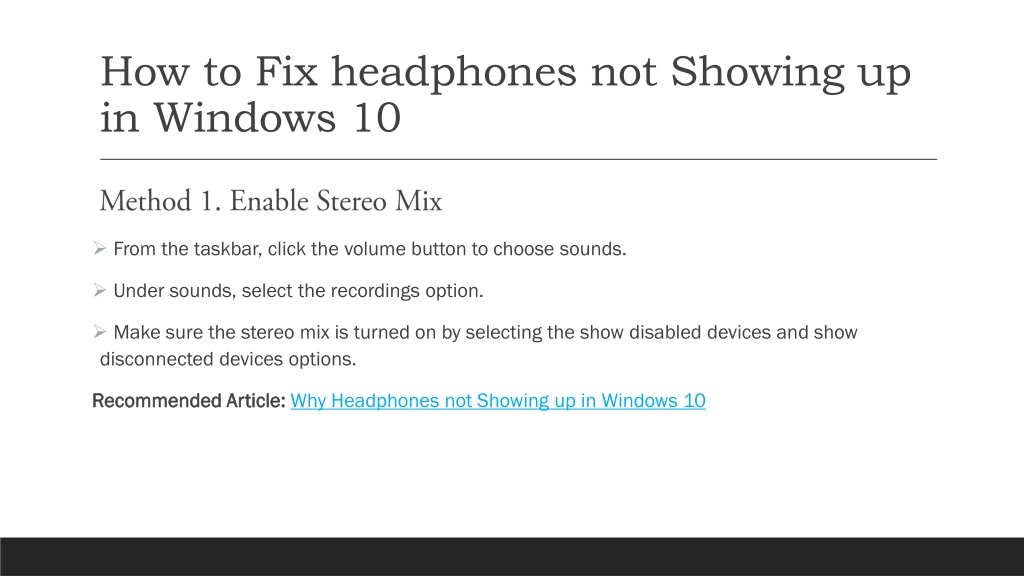1024x576 pixels.
Task: Click the words Windows 10 in title
Action: (277, 118)
